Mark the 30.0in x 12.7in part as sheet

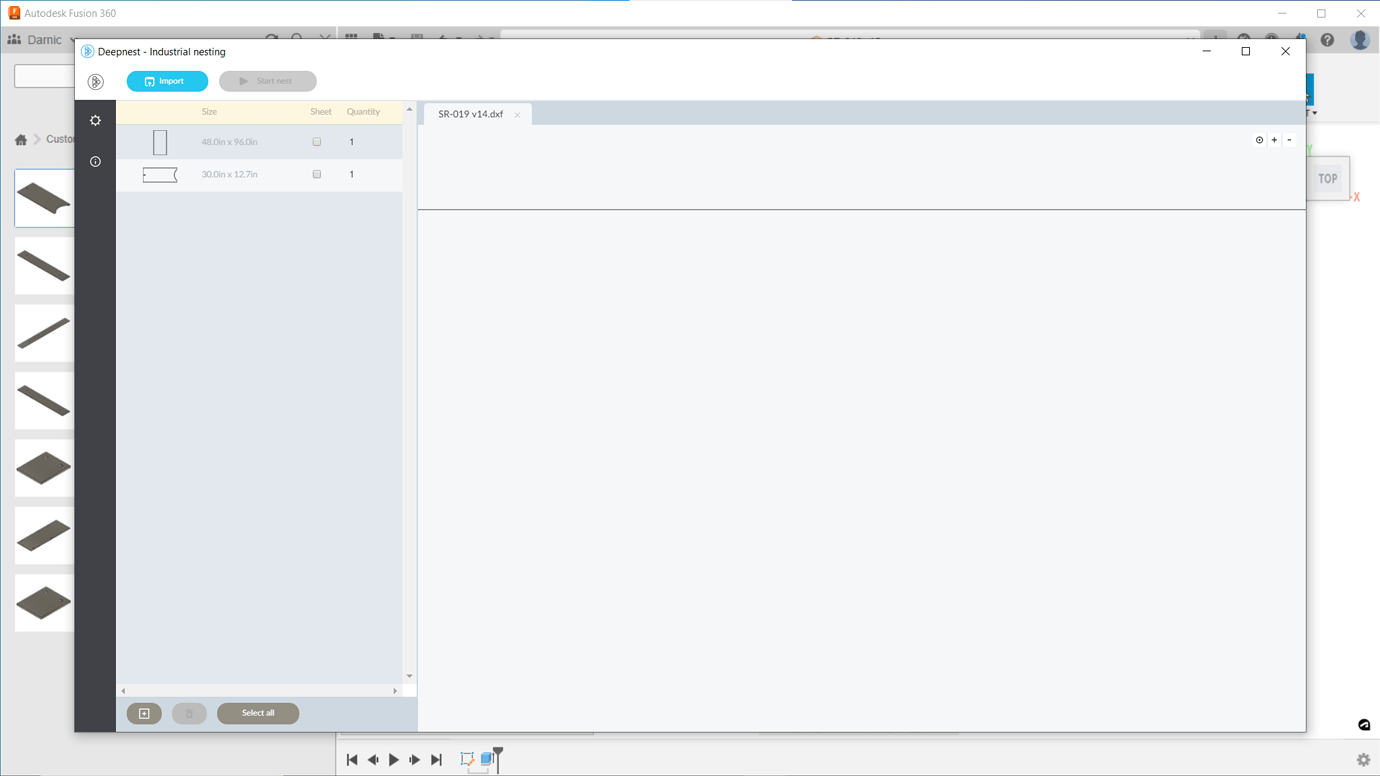(317, 174)
